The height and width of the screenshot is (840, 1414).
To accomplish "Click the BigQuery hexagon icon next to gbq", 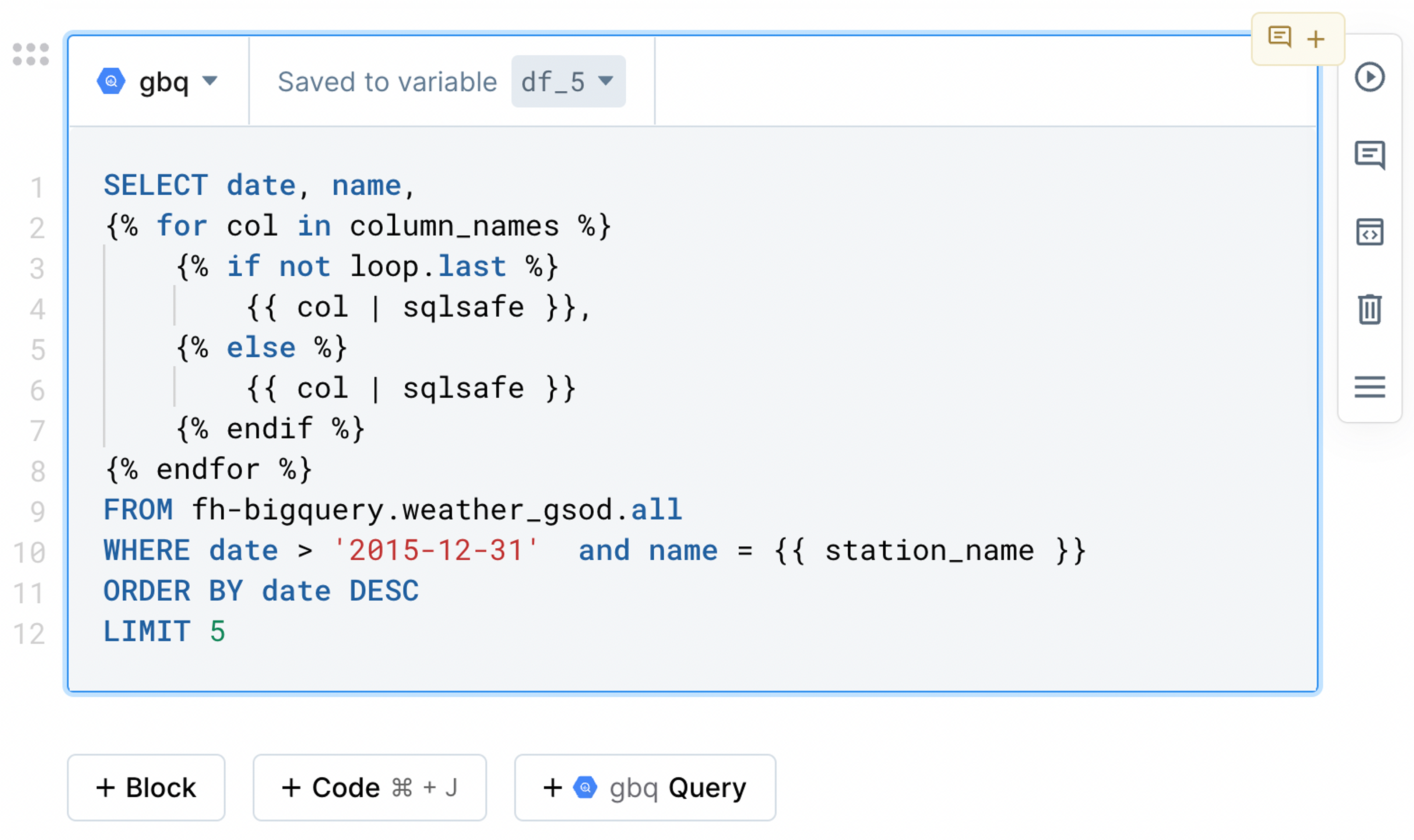I will [x=111, y=81].
